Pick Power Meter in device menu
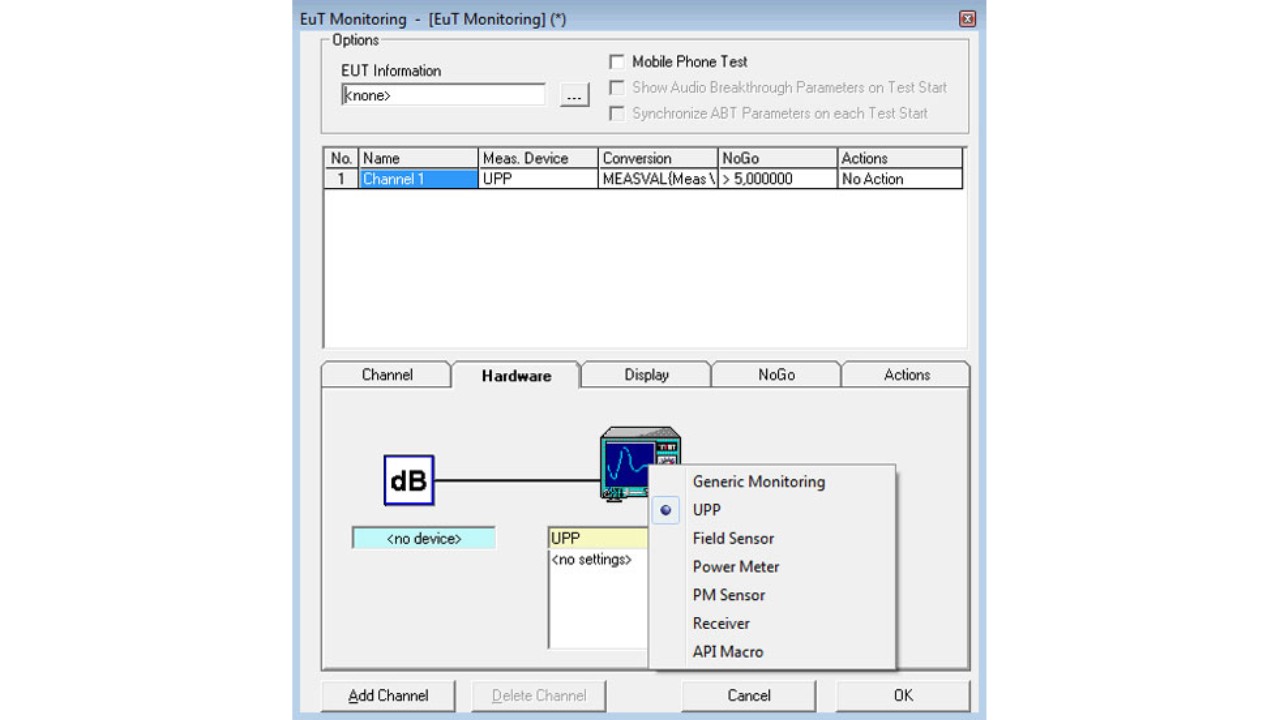The width and height of the screenshot is (1280, 720). pyautogui.click(x=735, y=567)
